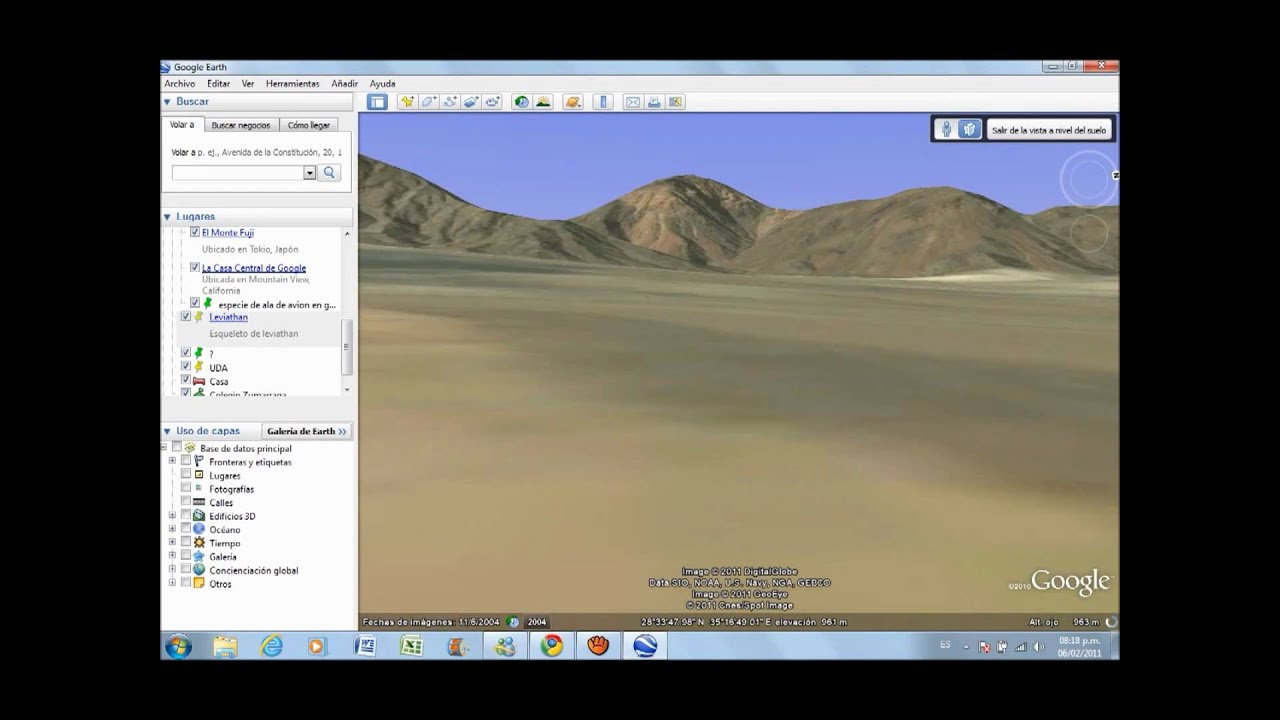Select the ground-level building view icon
1280x720 pixels.
[969, 130]
